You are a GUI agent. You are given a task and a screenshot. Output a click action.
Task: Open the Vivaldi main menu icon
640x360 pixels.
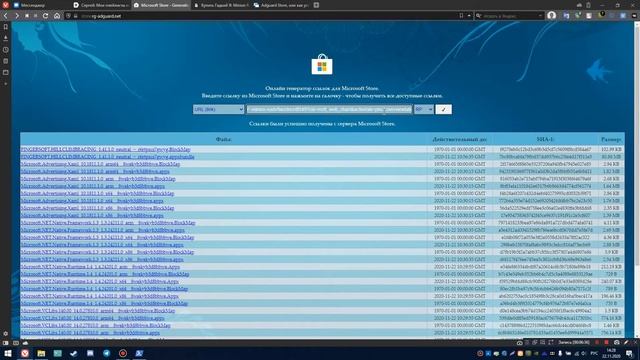(5, 5)
